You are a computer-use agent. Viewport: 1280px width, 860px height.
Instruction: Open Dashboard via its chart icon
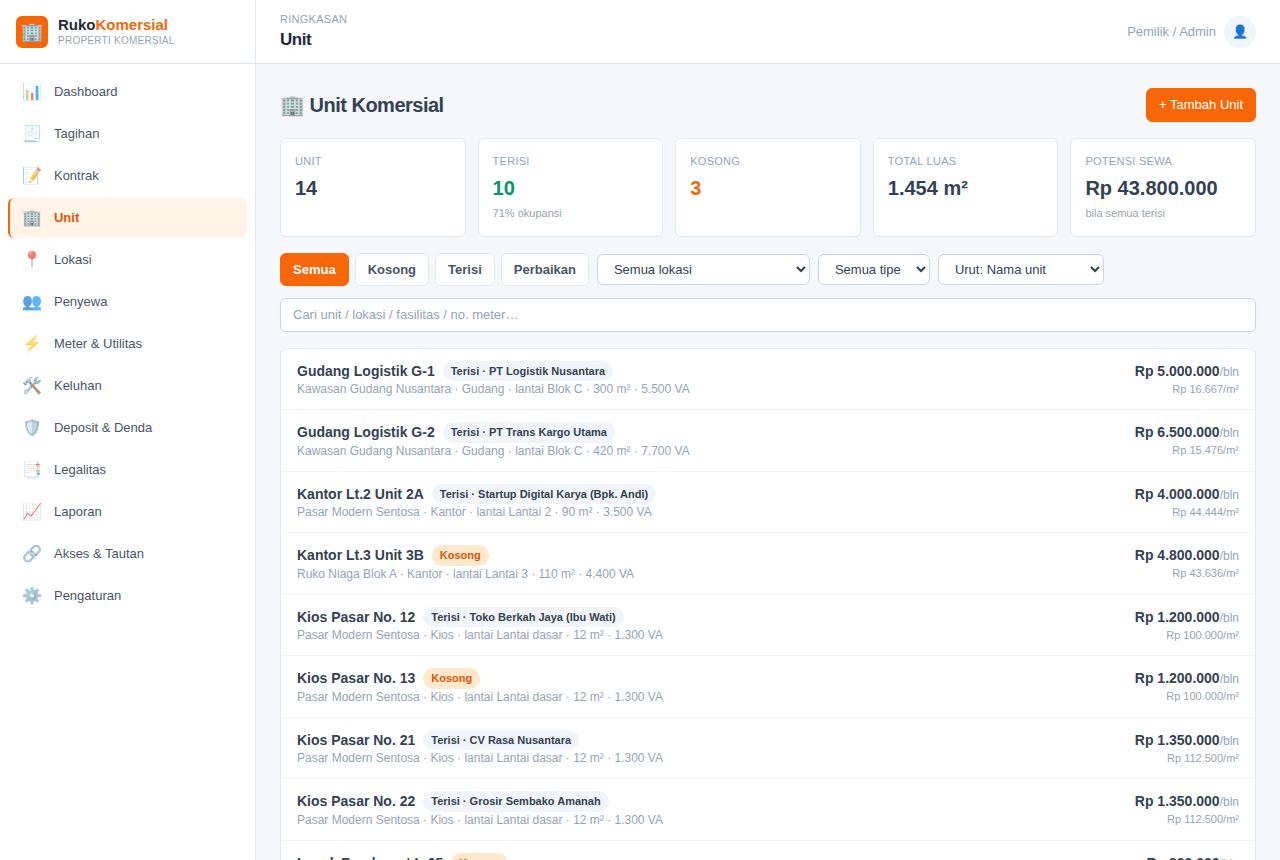coord(32,92)
